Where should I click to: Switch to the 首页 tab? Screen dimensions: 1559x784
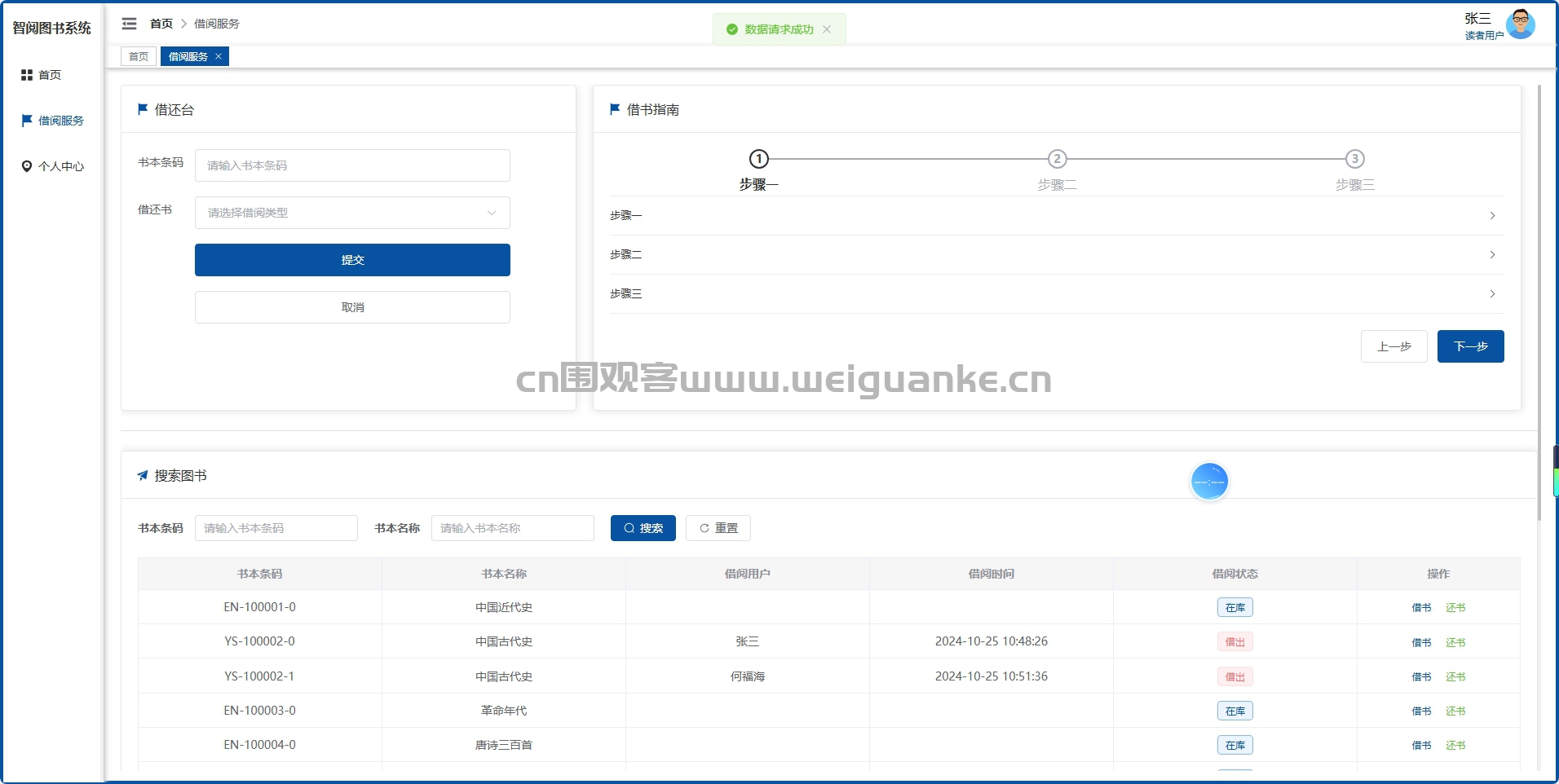139,56
